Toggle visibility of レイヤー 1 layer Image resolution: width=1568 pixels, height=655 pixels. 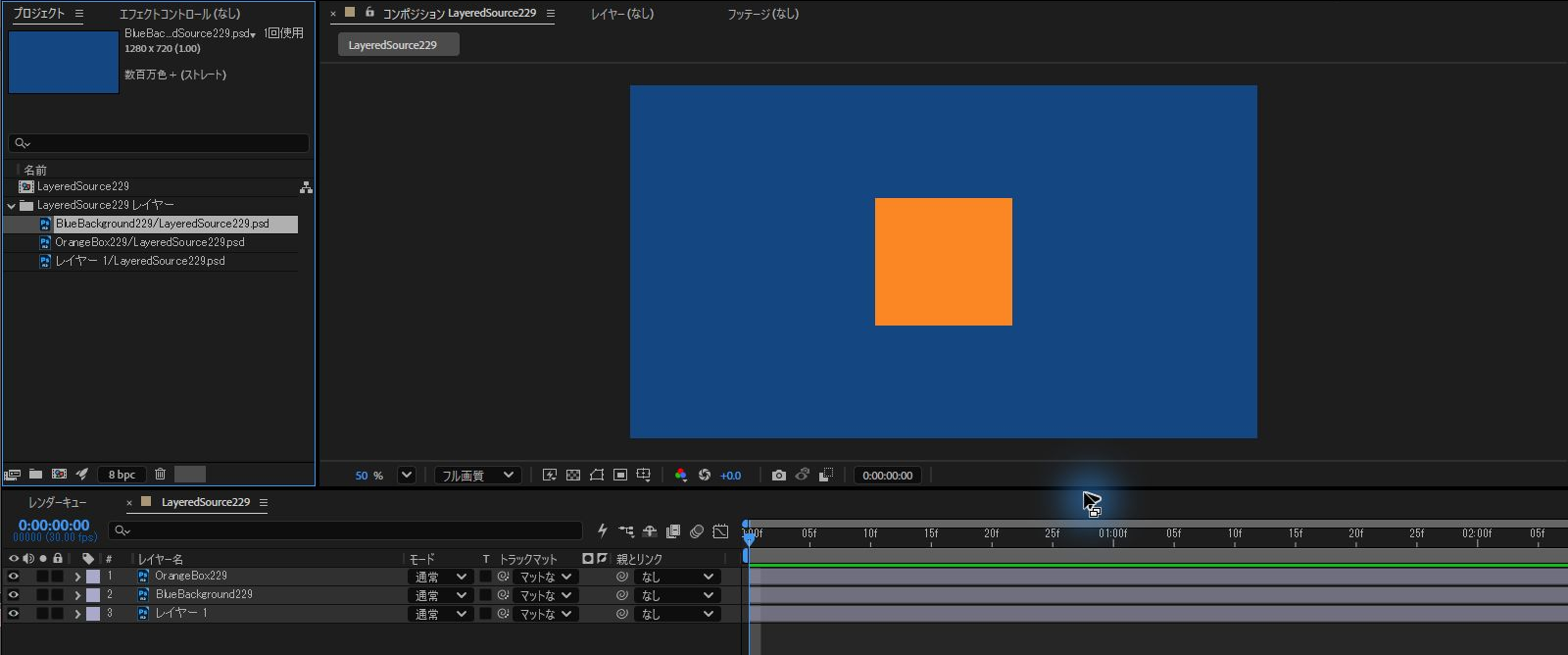14,614
